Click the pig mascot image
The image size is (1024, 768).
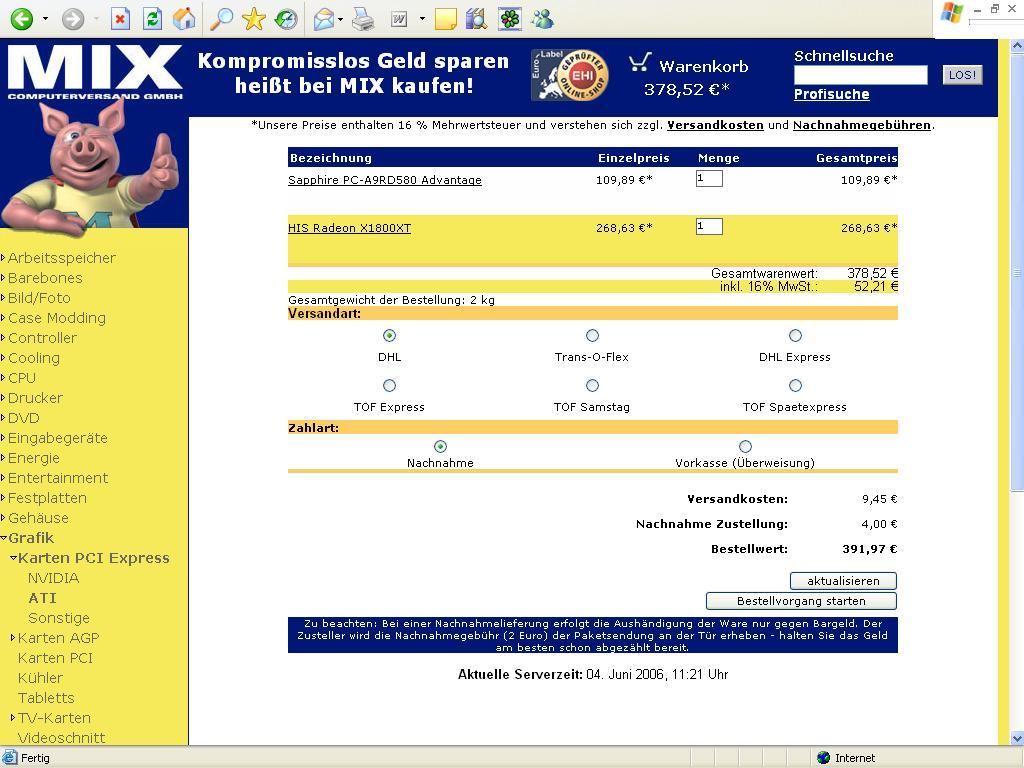point(90,167)
